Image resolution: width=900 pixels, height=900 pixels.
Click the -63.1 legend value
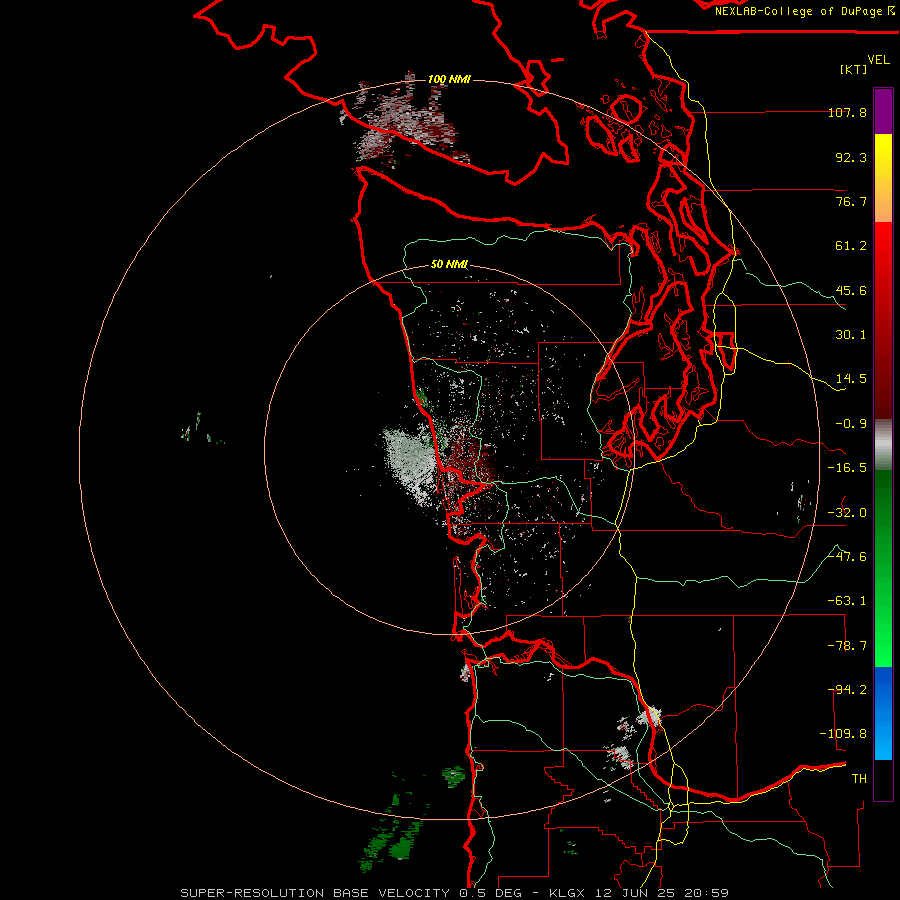pyautogui.click(x=847, y=601)
